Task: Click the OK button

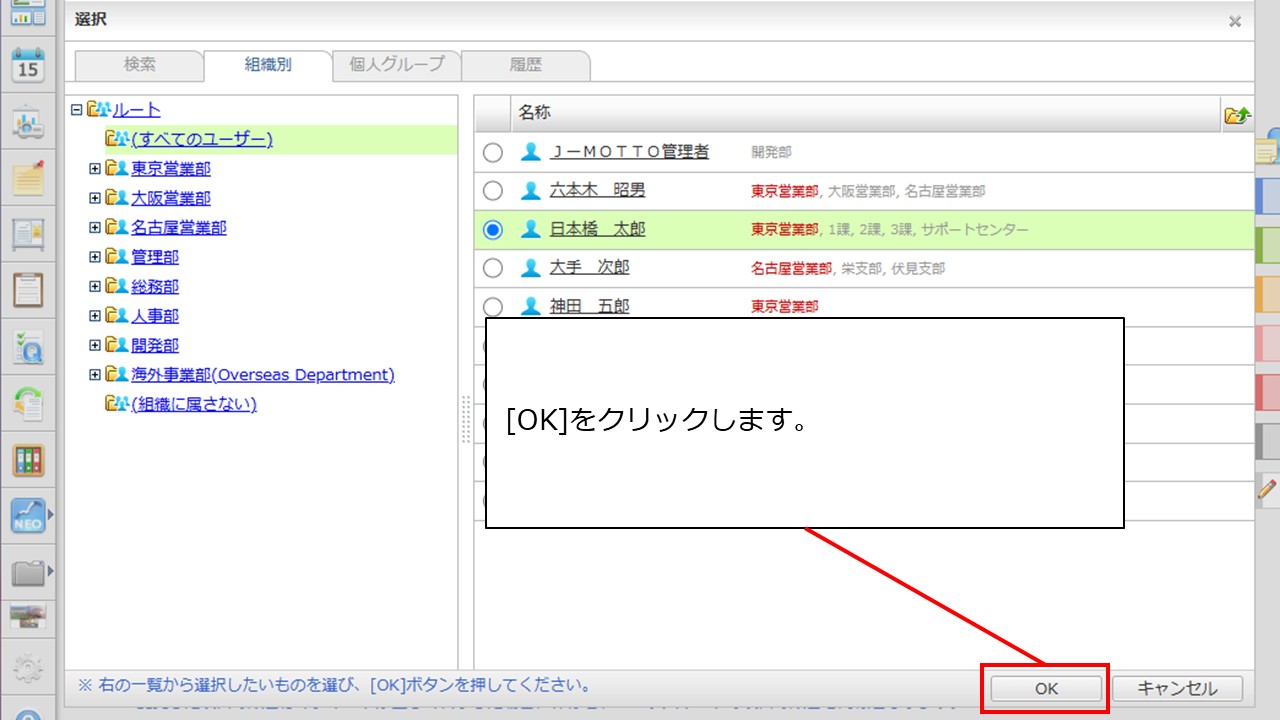Action: pos(1046,689)
